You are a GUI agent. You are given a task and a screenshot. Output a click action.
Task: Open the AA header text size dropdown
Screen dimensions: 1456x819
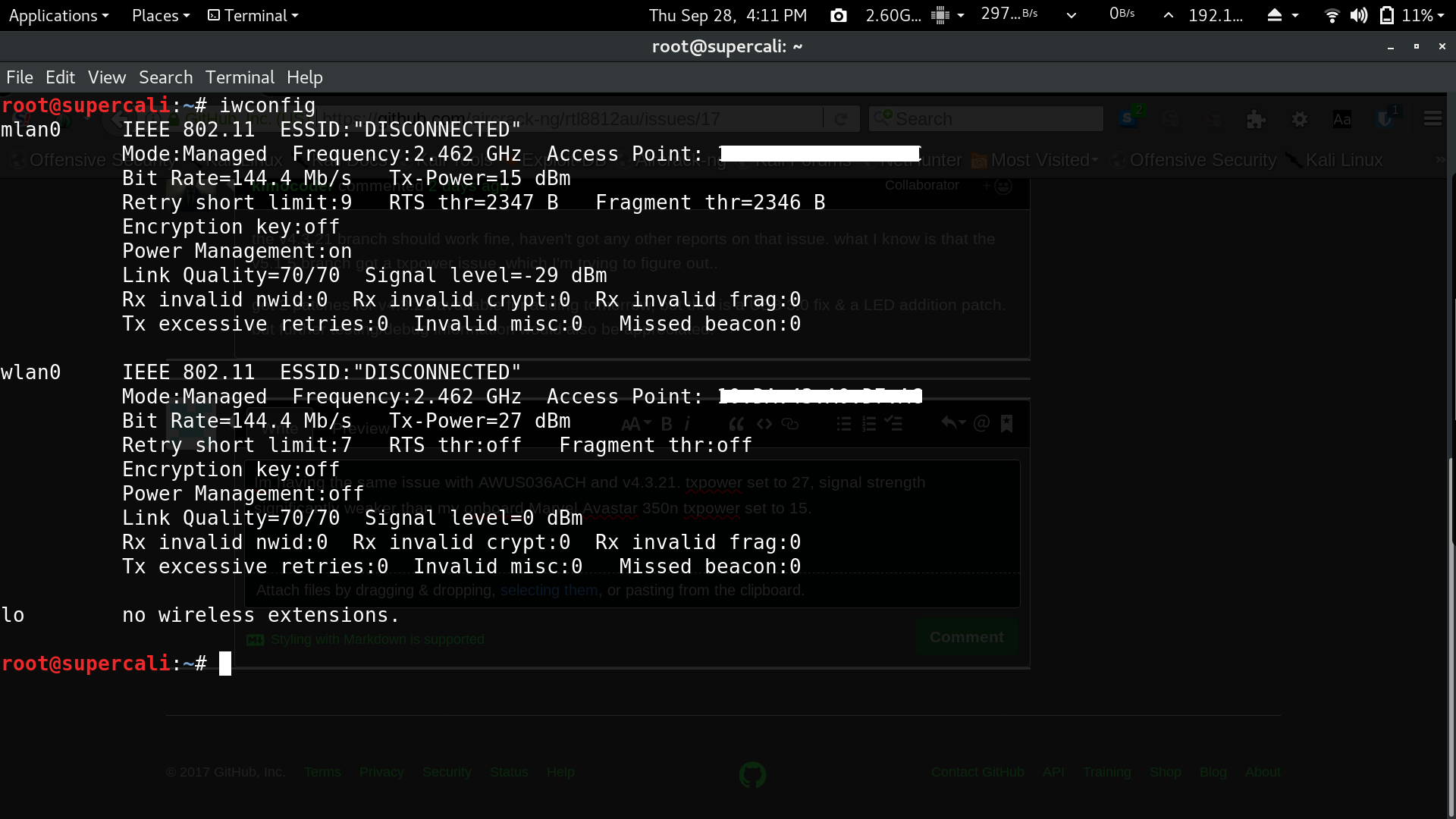click(635, 424)
